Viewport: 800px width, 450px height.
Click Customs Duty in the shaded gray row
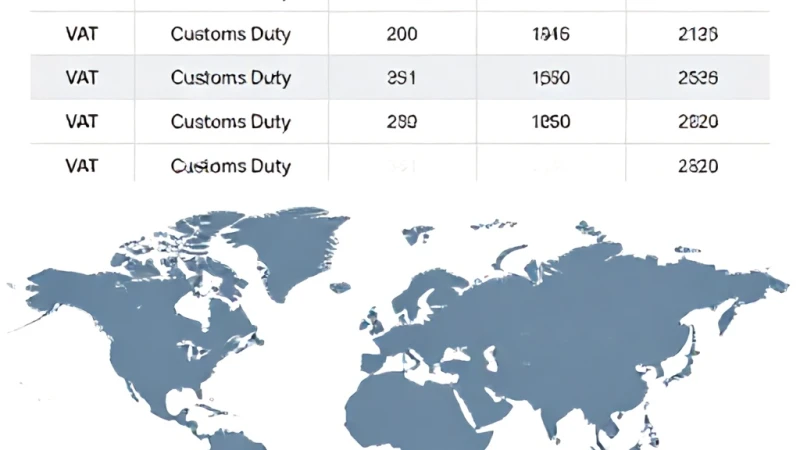[231, 78]
